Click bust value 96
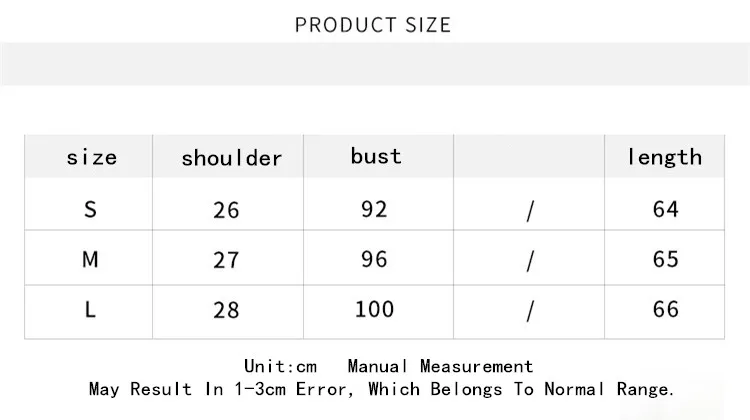 pos(374,259)
